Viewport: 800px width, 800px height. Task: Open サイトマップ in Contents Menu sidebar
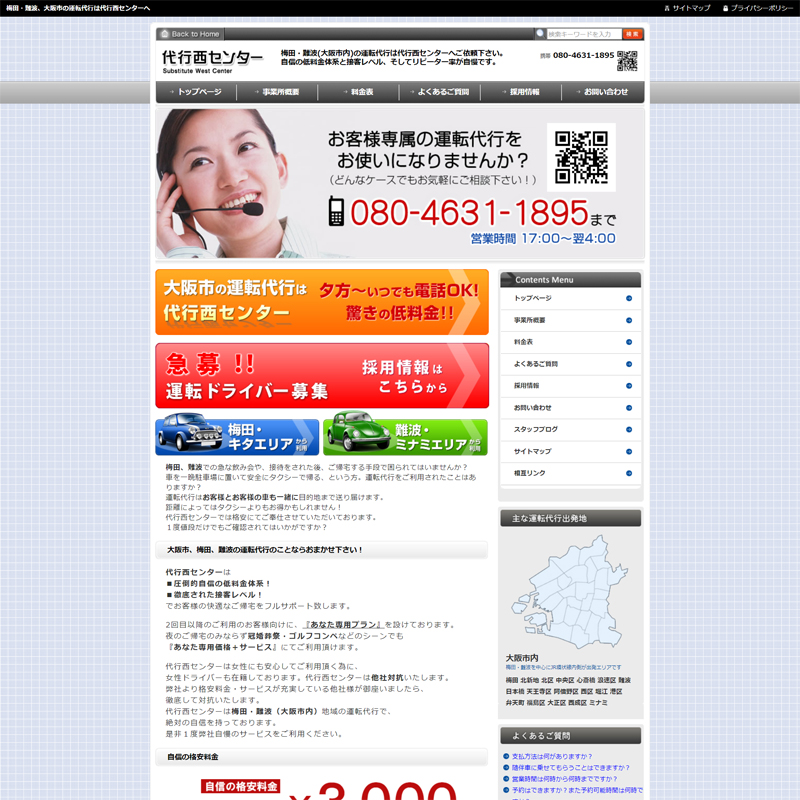coord(570,452)
